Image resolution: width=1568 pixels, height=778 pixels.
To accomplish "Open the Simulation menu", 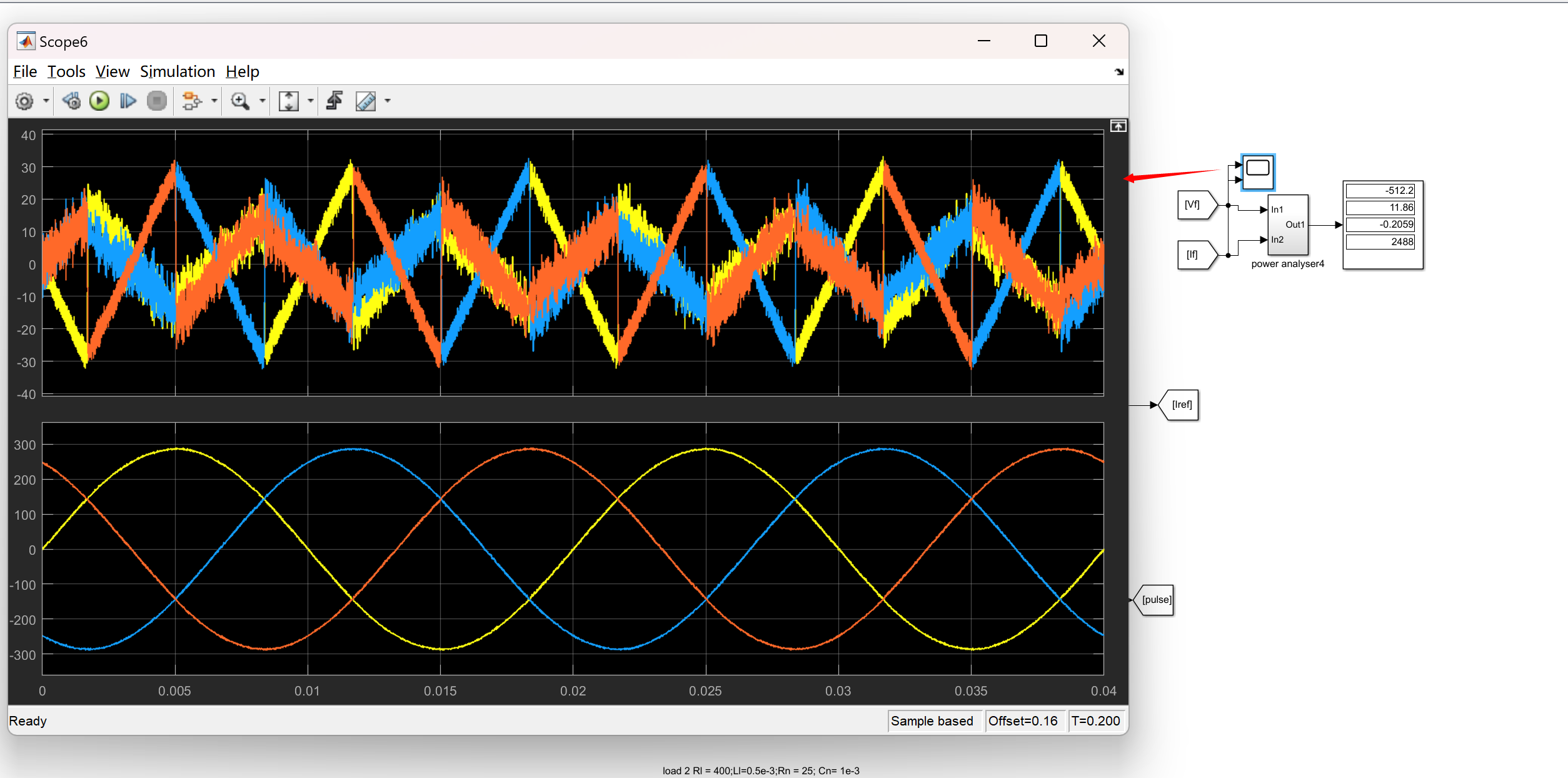I will click(177, 72).
